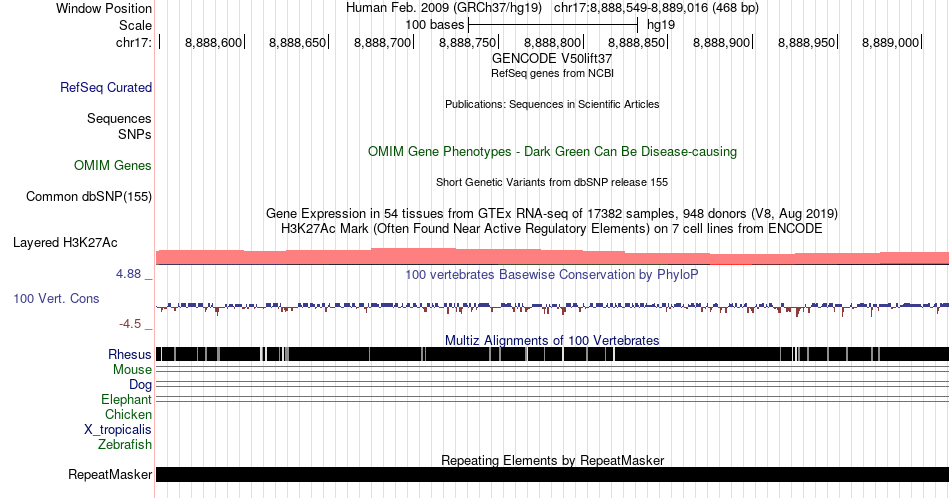The width and height of the screenshot is (950, 498).
Task: Click the RepeatMasker track label
Action: point(110,474)
